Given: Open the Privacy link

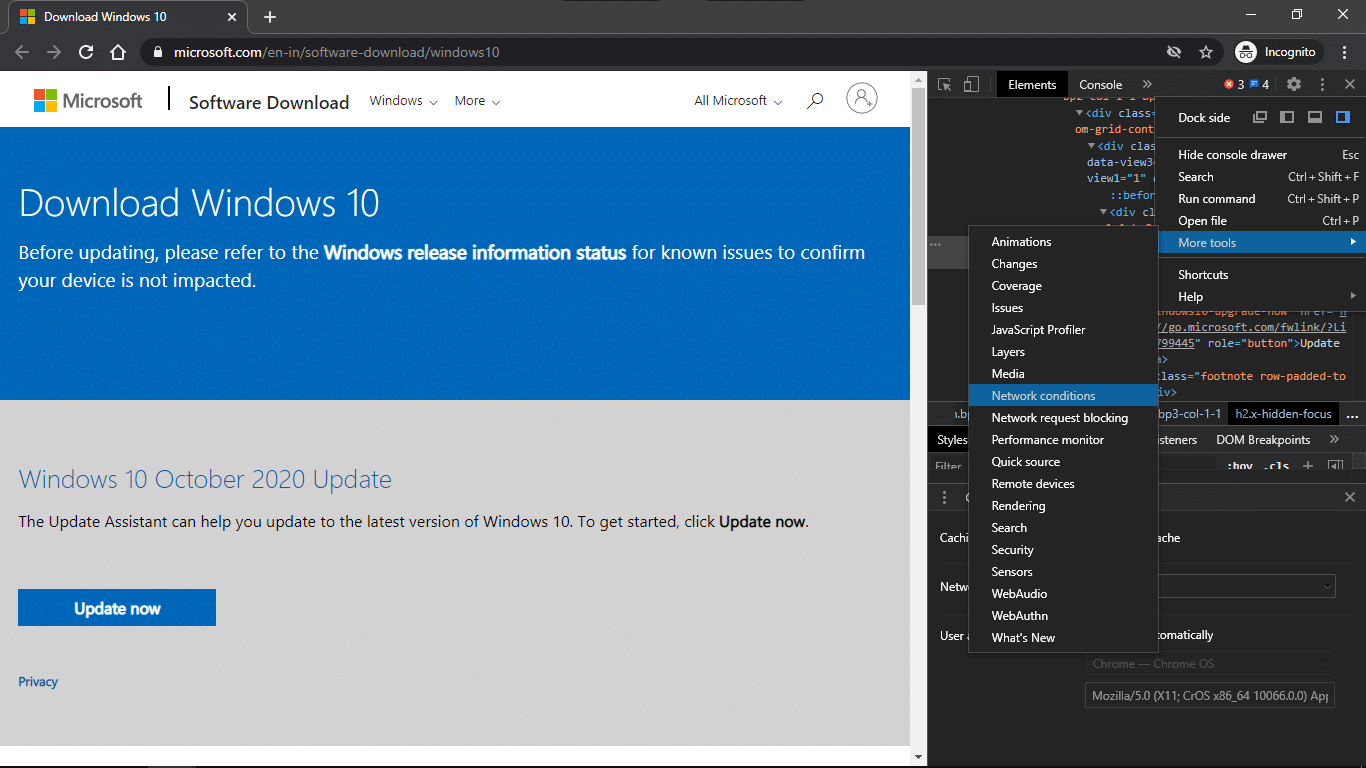Looking at the screenshot, I should pyautogui.click(x=38, y=682).
